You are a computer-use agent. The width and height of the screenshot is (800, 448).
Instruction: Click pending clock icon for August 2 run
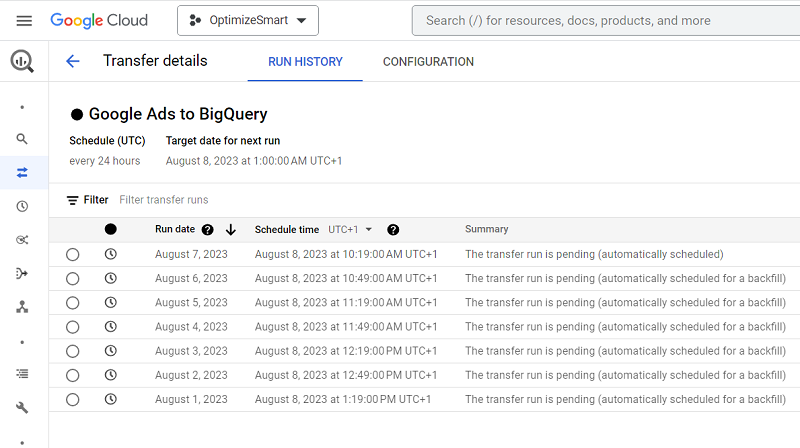coord(111,375)
